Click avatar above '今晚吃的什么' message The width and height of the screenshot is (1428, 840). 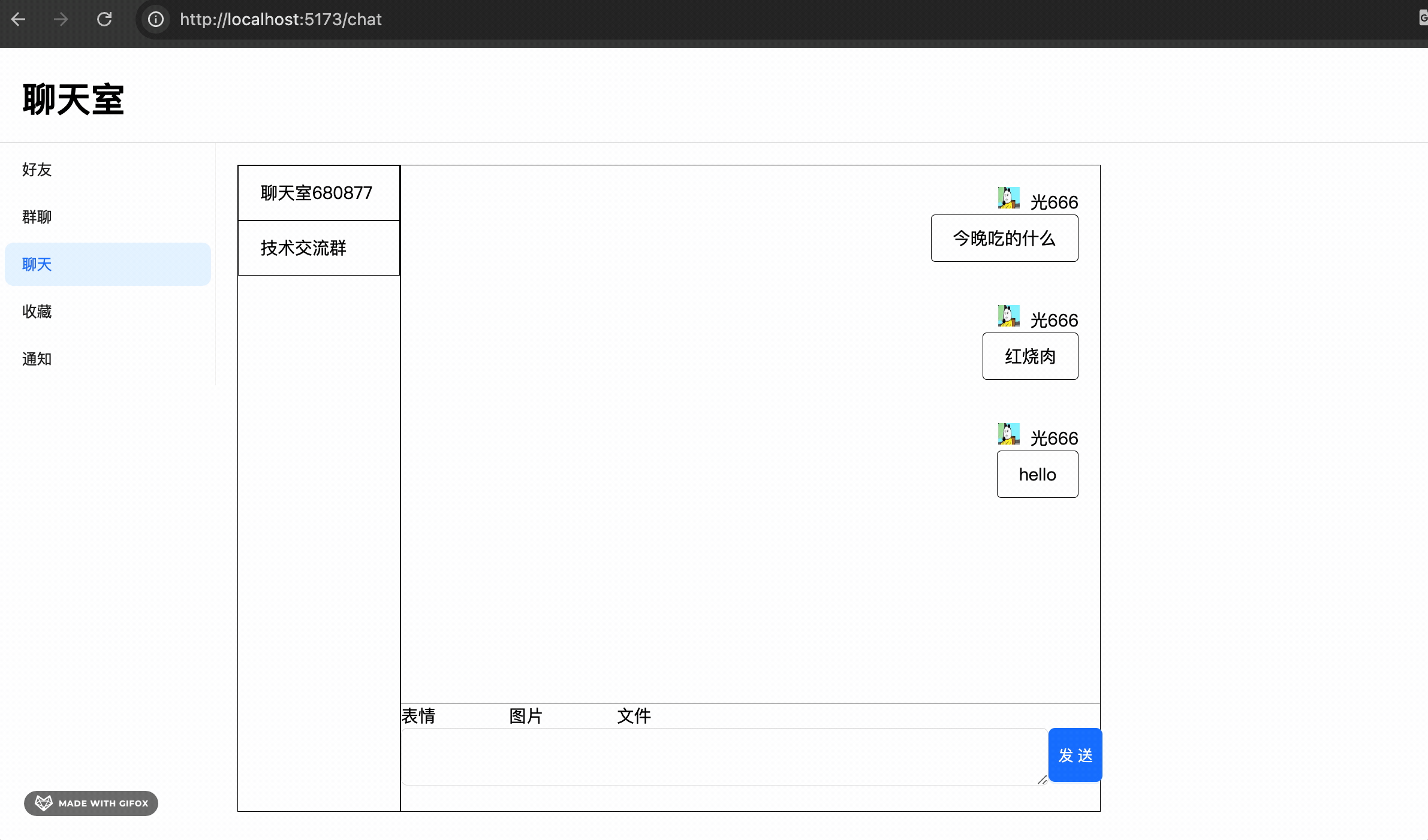1008,198
